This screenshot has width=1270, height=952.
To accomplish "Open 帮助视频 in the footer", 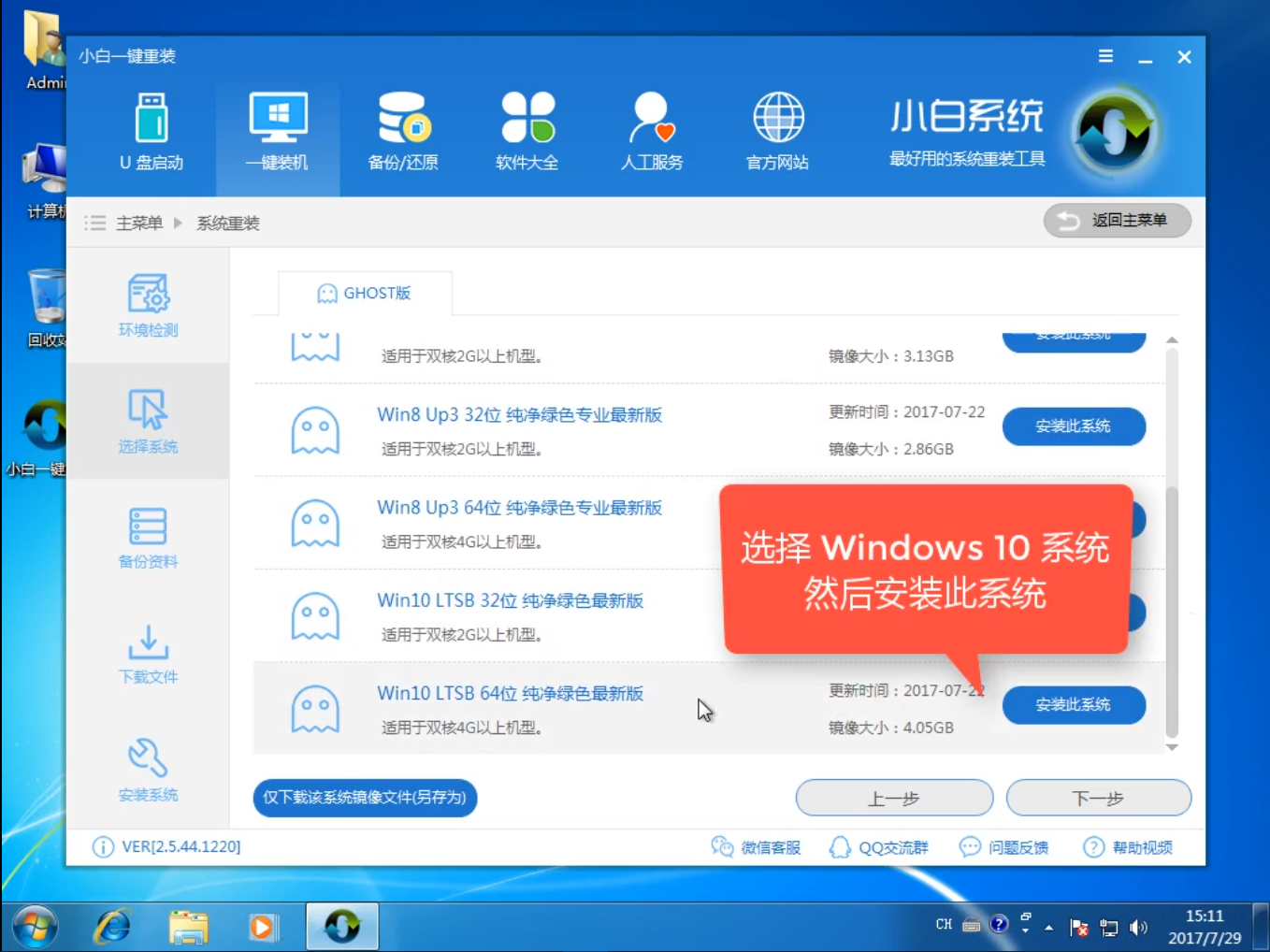I will pyautogui.click(x=1128, y=847).
